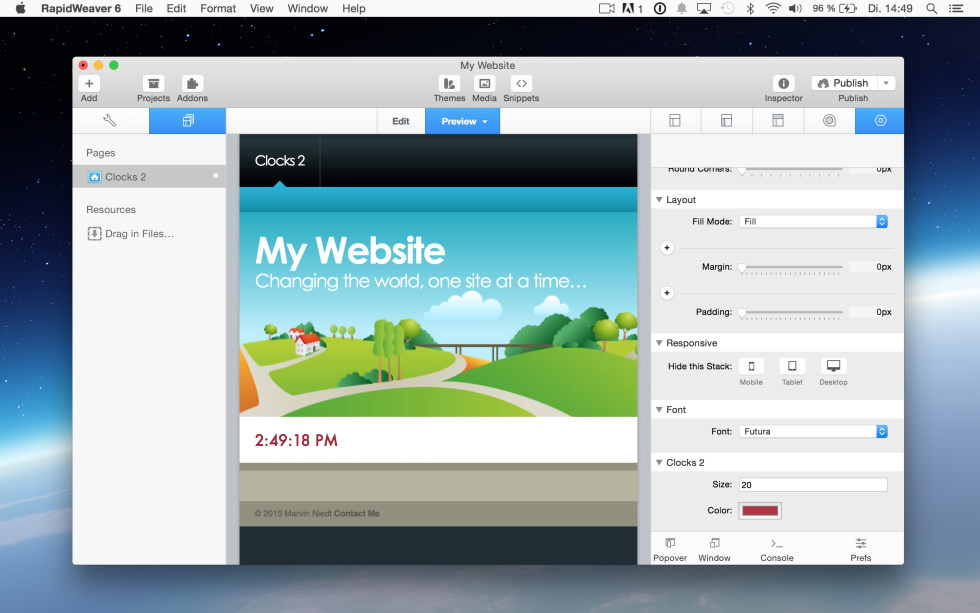Click the Bluetooth icon in menu bar
Image resolution: width=980 pixels, height=613 pixels.
(751, 9)
